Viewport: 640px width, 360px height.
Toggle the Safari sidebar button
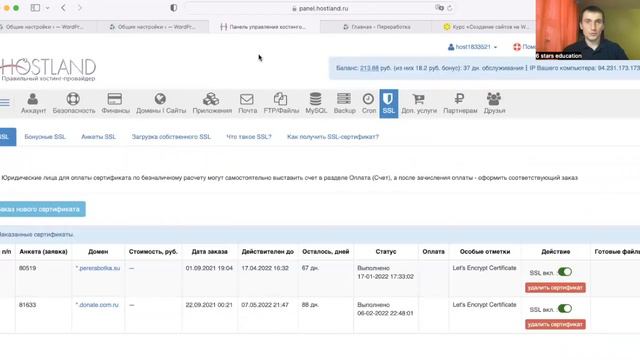pyautogui.click(x=36, y=8)
